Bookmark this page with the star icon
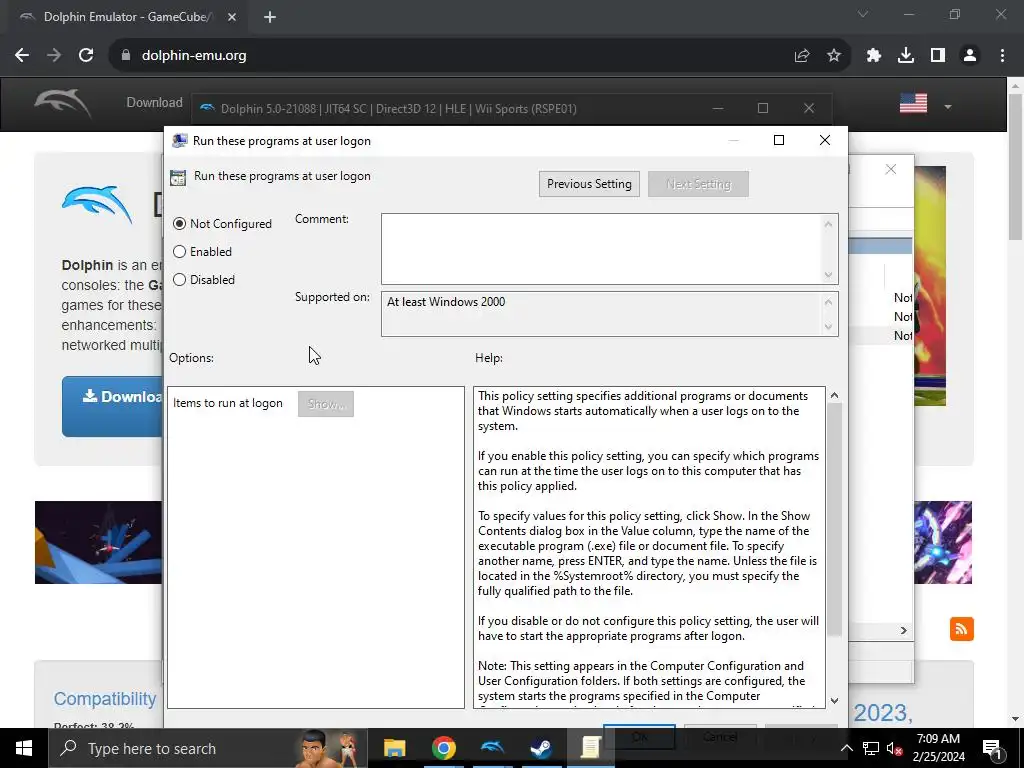 pyautogui.click(x=834, y=56)
